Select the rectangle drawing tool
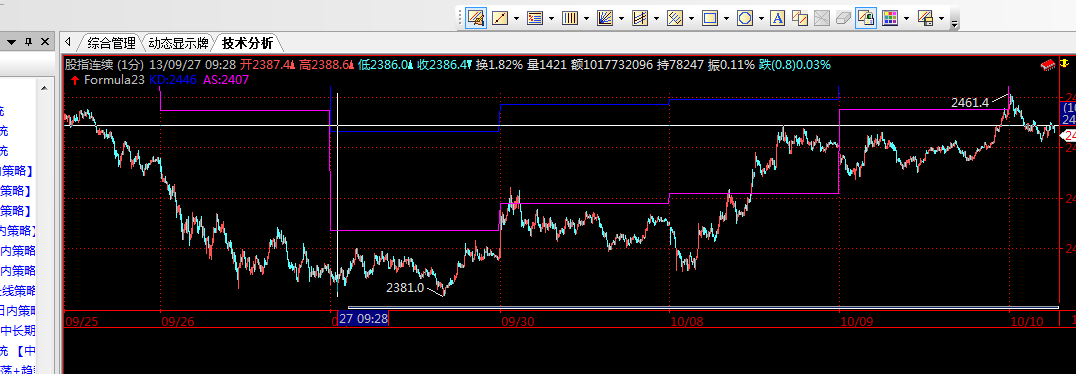 [x=710, y=18]
